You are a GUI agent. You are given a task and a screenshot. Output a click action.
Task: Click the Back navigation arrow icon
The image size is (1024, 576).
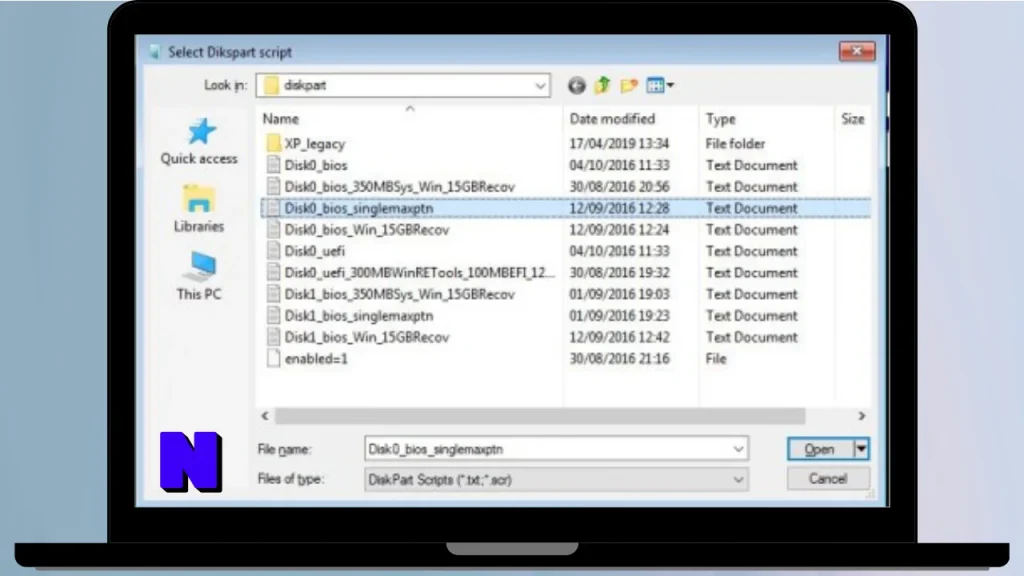coord(576,86)
